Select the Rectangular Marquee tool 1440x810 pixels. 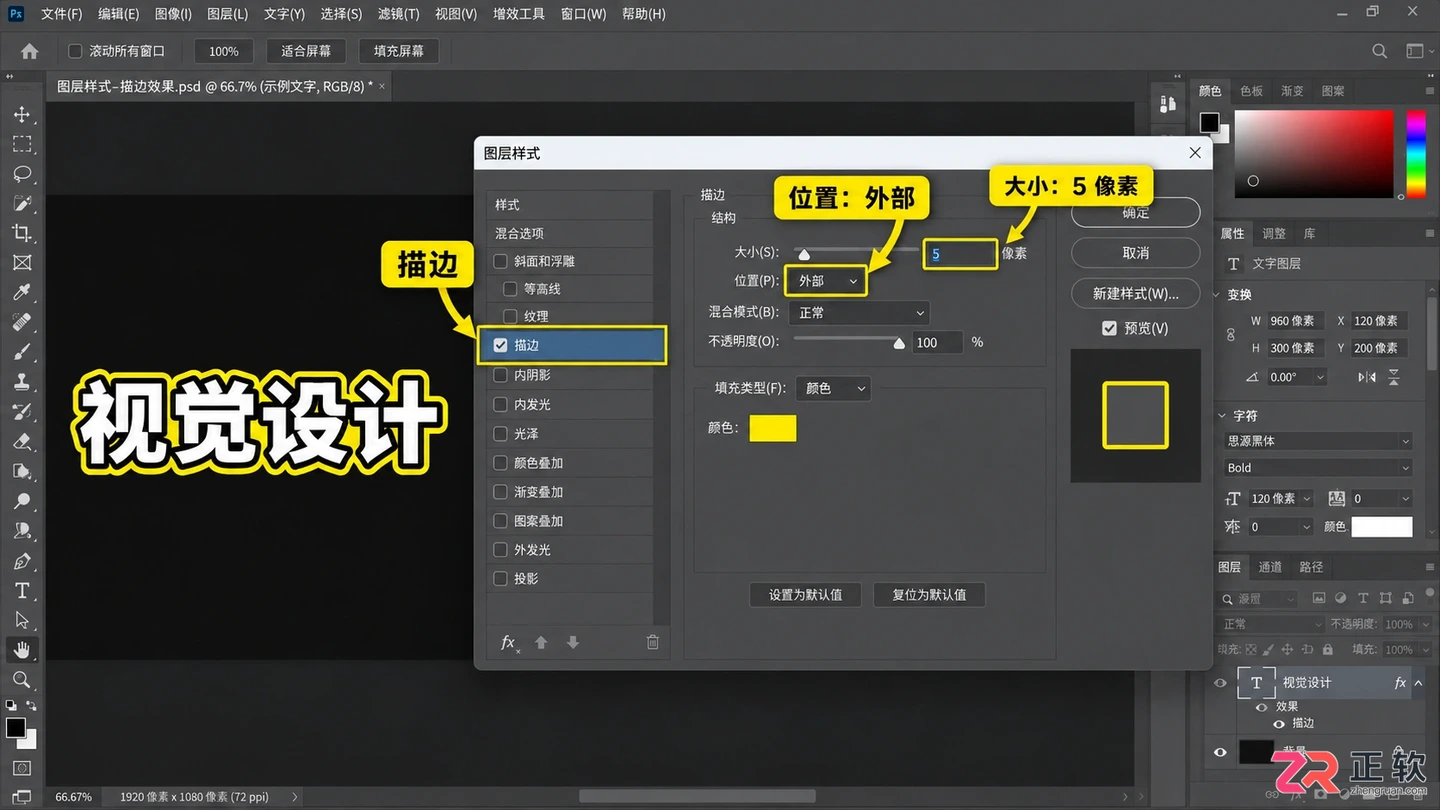click(x=22, y=144)
